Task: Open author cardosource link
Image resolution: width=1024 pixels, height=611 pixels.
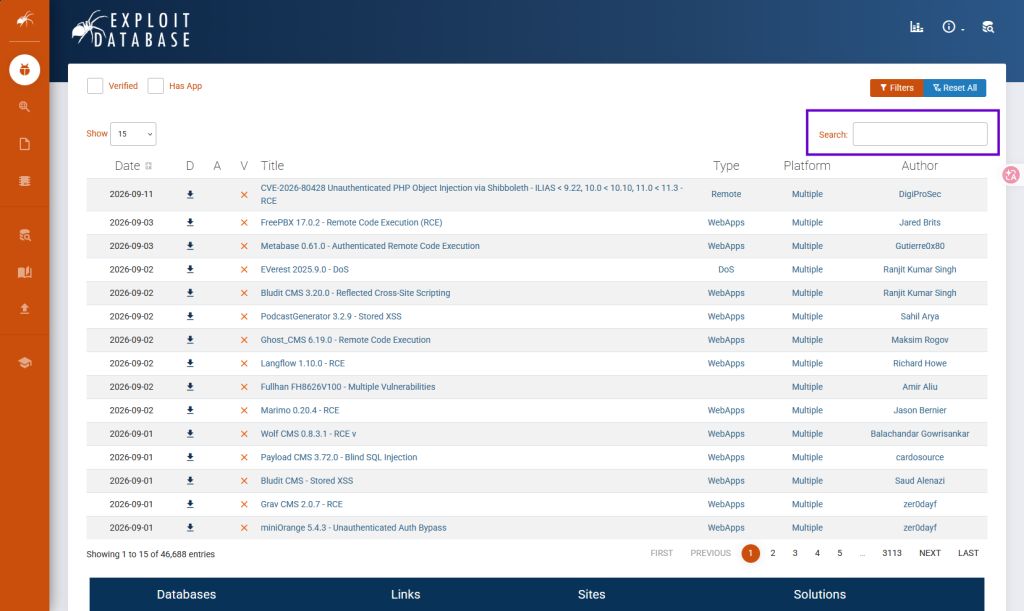Action: tap(920, 458)
